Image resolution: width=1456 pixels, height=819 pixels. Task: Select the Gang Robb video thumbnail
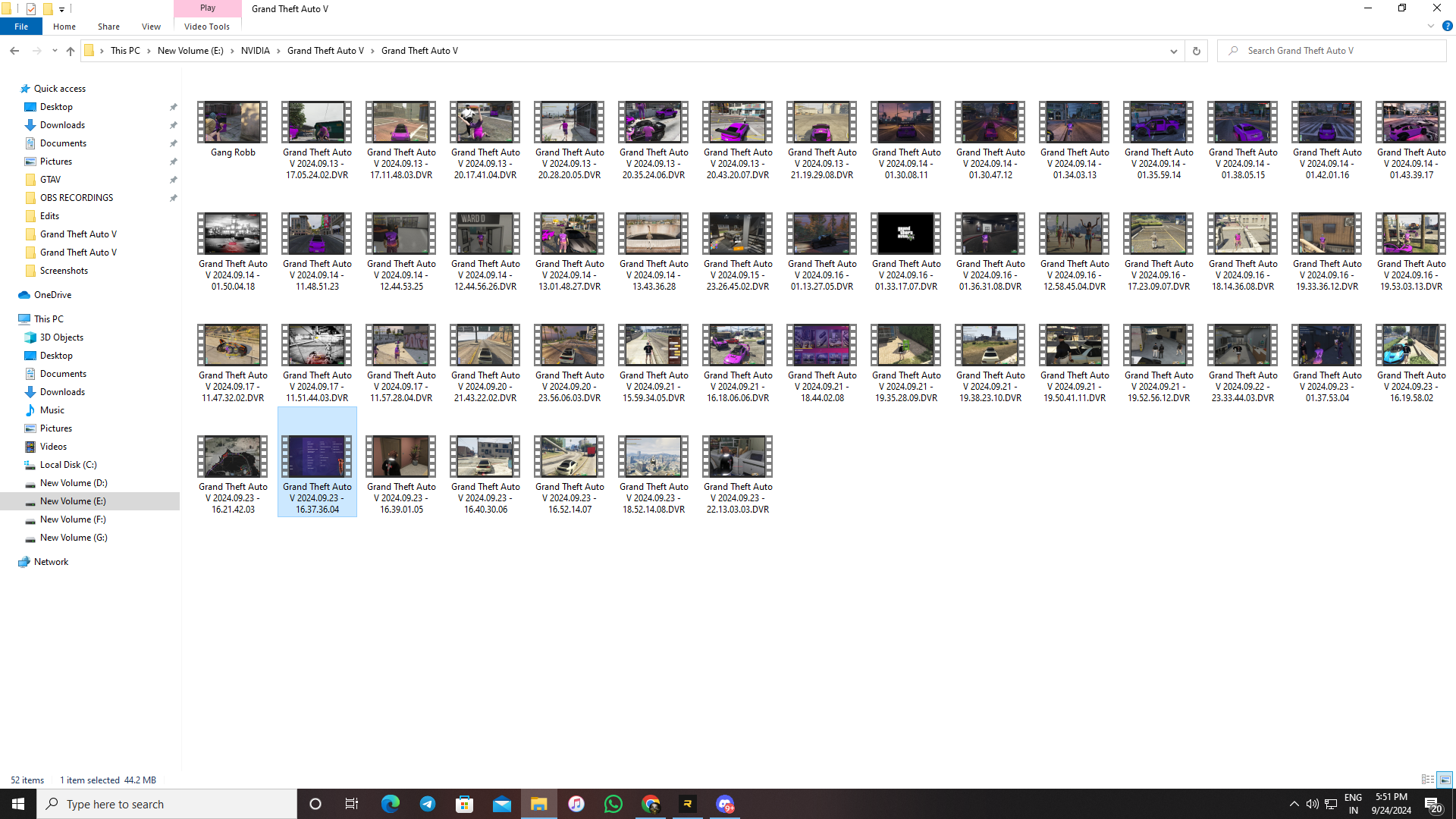click(x=232, y=122)
